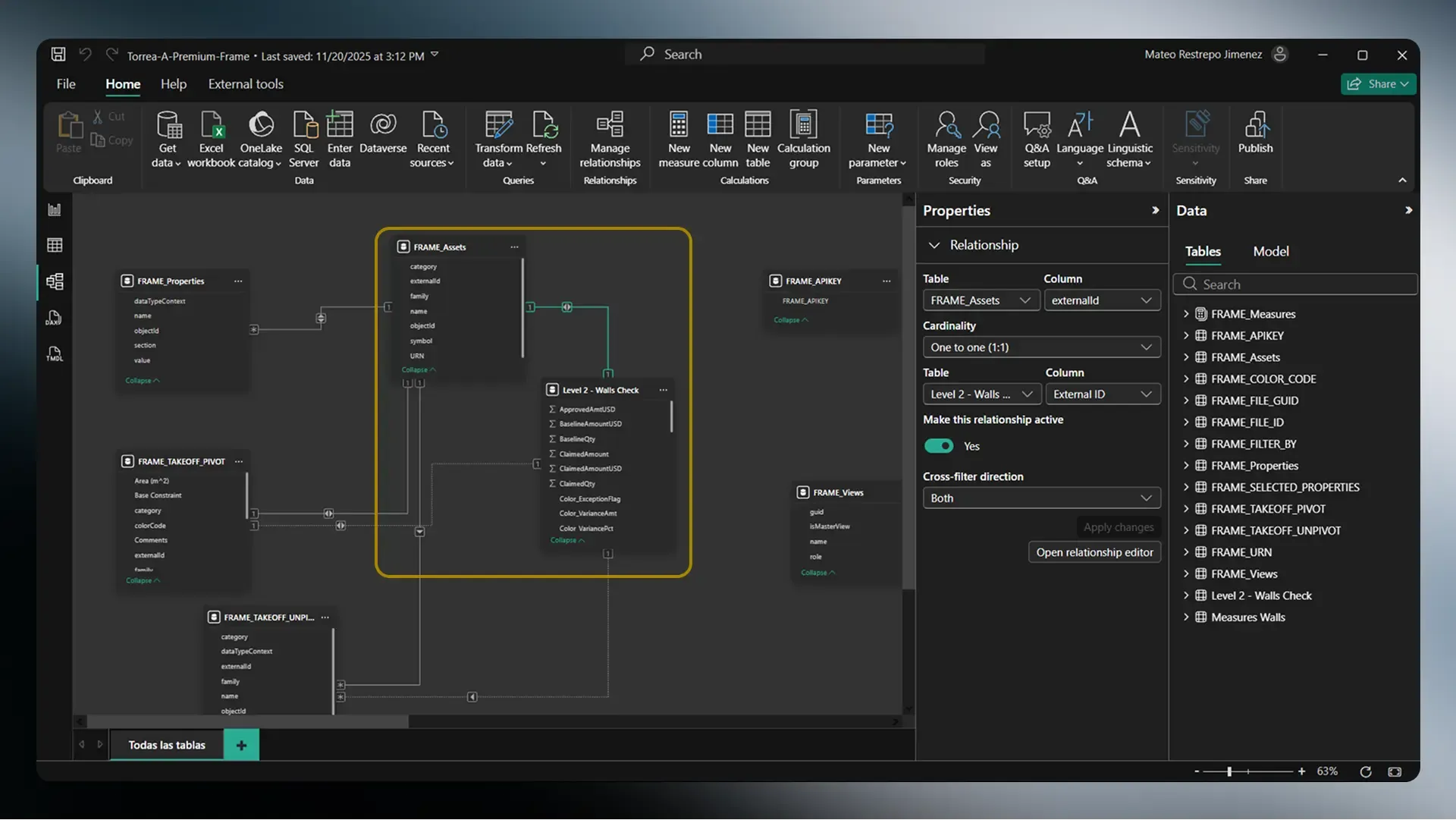Click the Data pane search field
Screen dimensions: 1456x820
(1294, 284)
